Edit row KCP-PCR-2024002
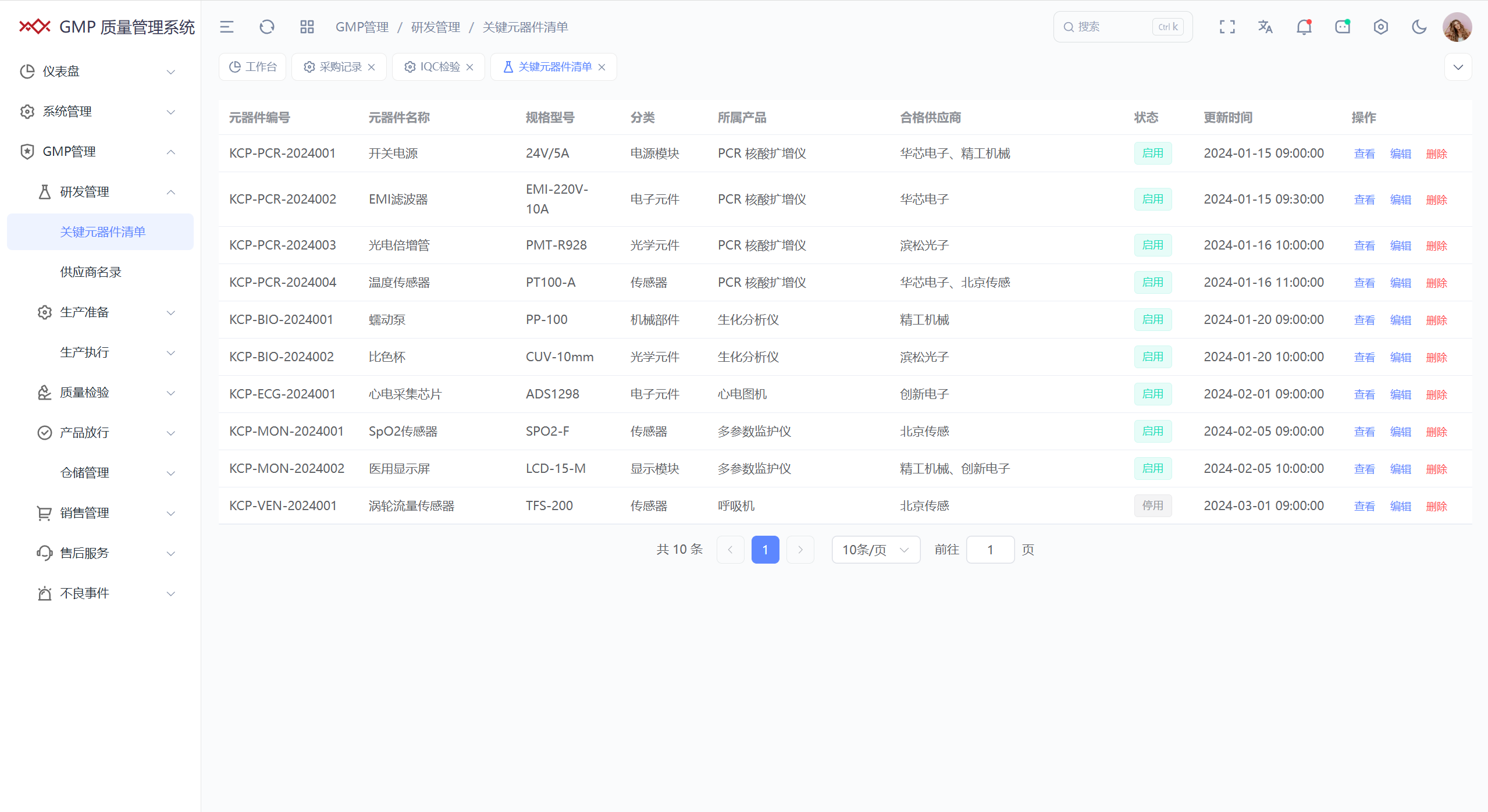Screen dimensions: 1488x812 tap(1401, 200)
